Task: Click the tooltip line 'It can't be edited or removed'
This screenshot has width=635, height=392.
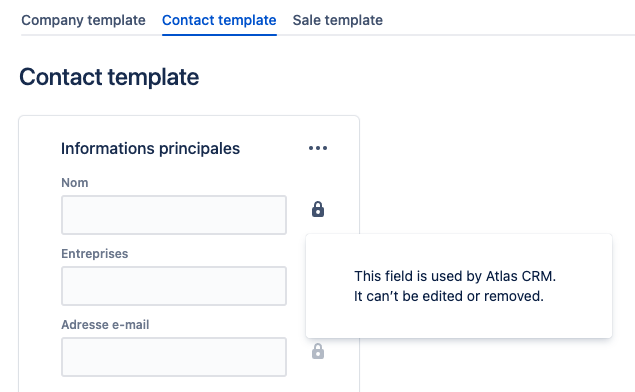Action: pyautogui.click(x=449, y=296)
